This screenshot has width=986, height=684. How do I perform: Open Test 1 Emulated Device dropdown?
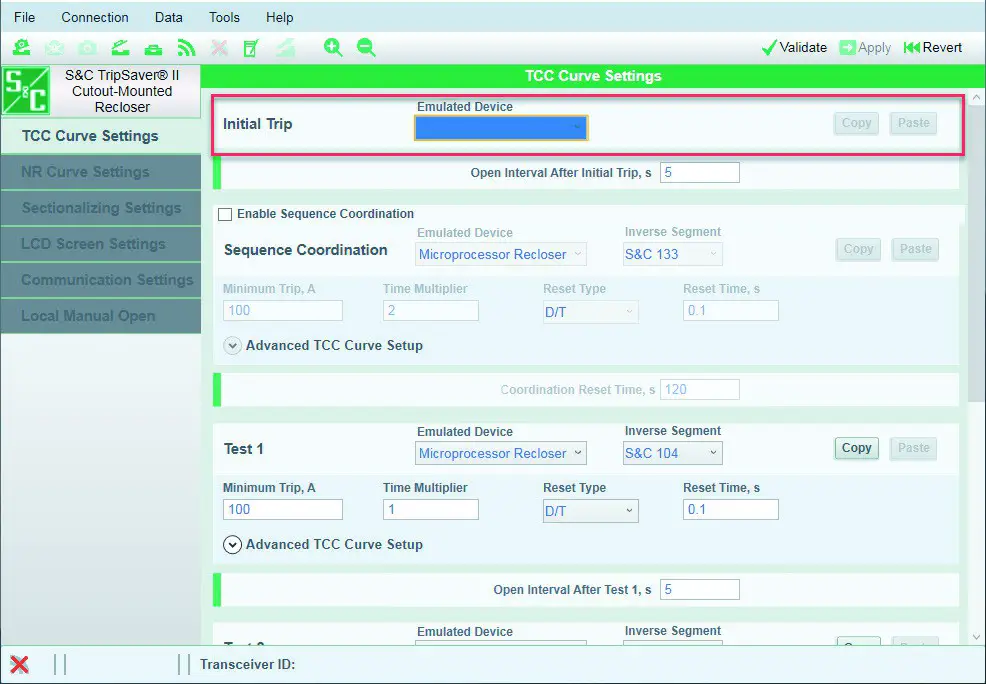click(501, 453)
